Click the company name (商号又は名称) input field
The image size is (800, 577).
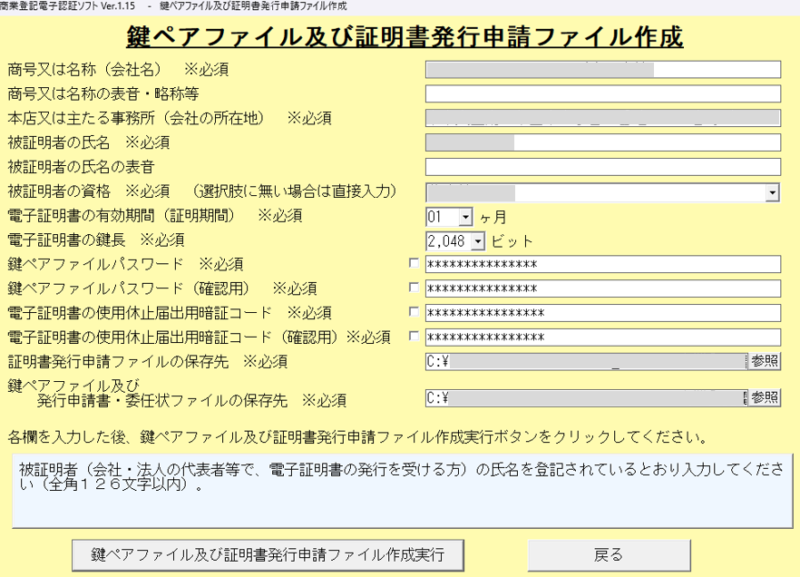point(602,70)
